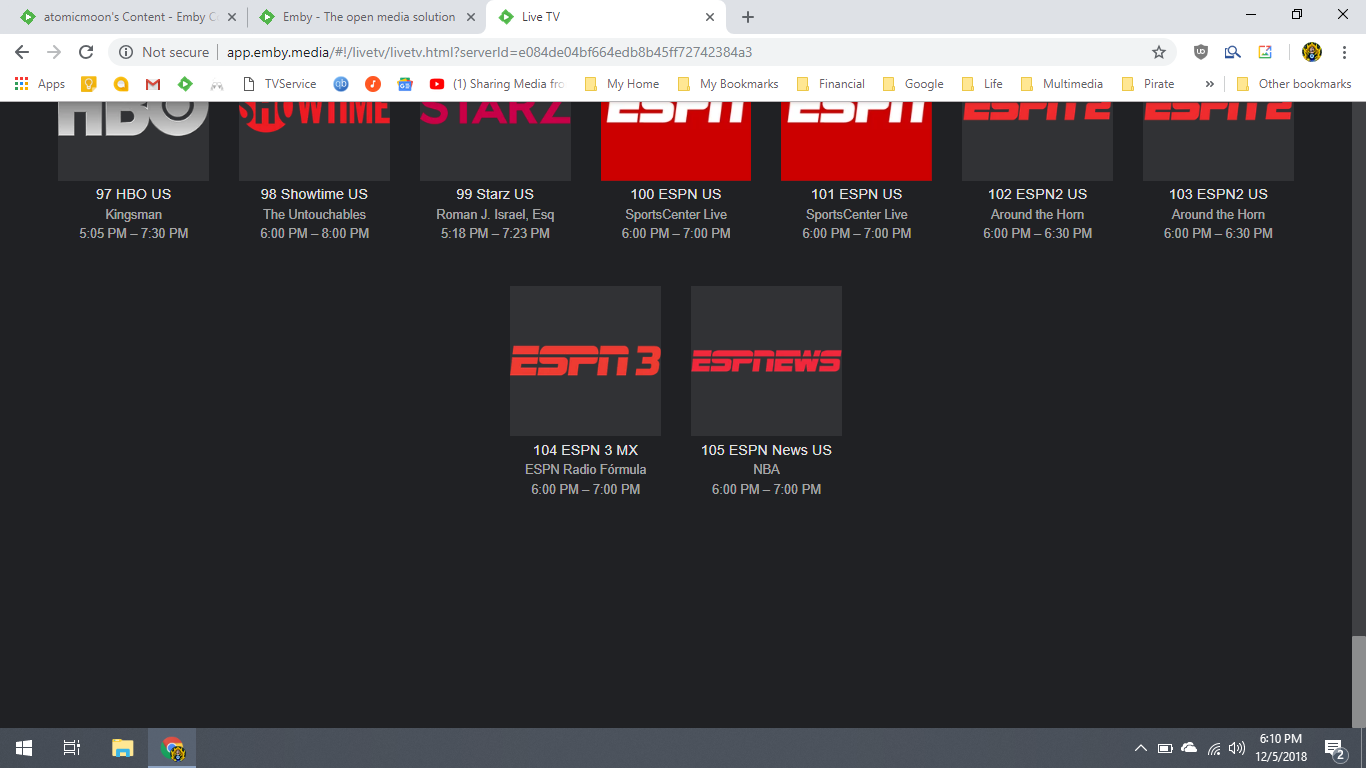The width and height of the screenshot is (1366, 768).
Task: Close the Emby open media solution tab
Action: (472, 17)
